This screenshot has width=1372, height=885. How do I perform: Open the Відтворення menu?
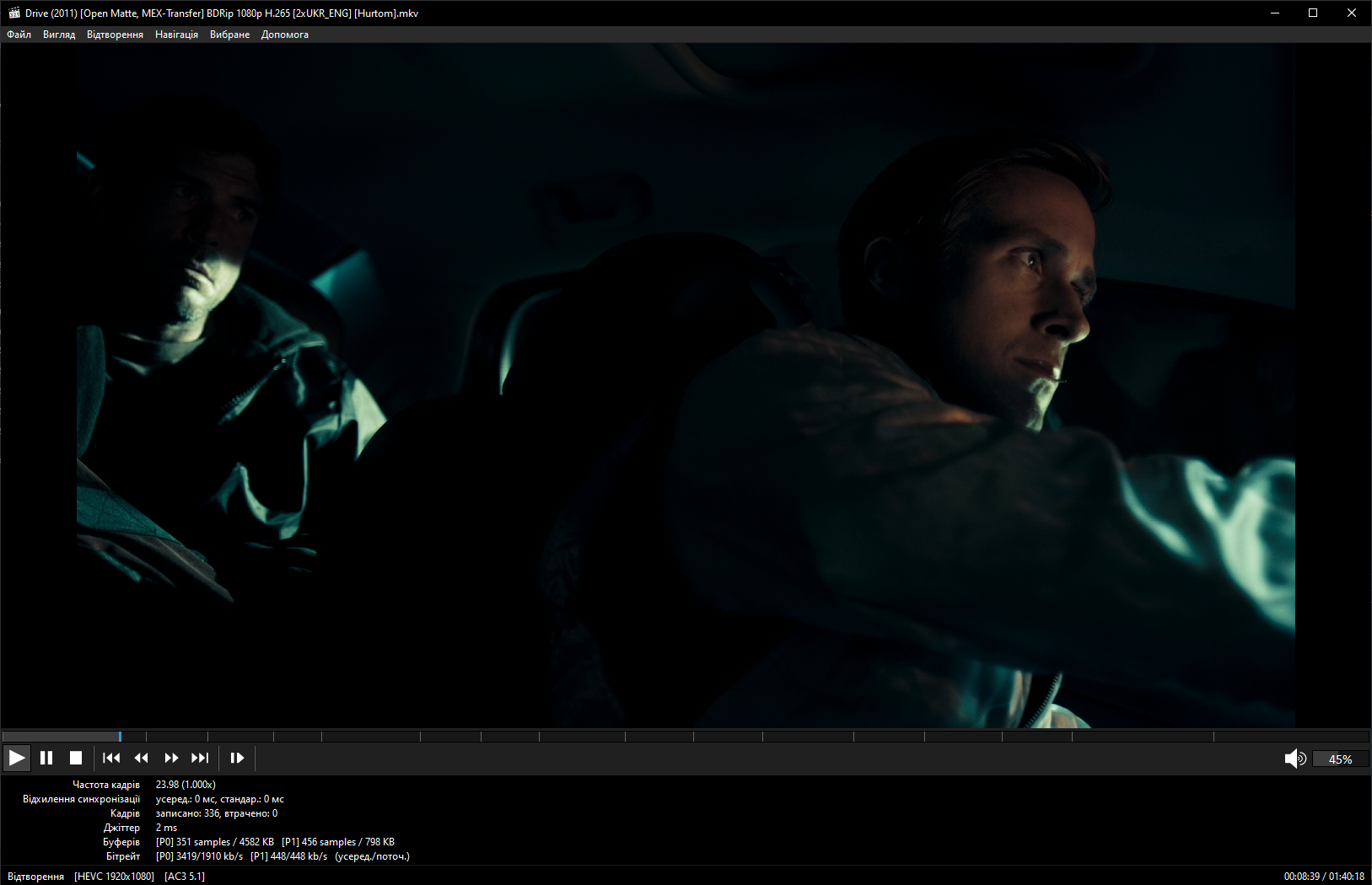click(x=115, y=35)
